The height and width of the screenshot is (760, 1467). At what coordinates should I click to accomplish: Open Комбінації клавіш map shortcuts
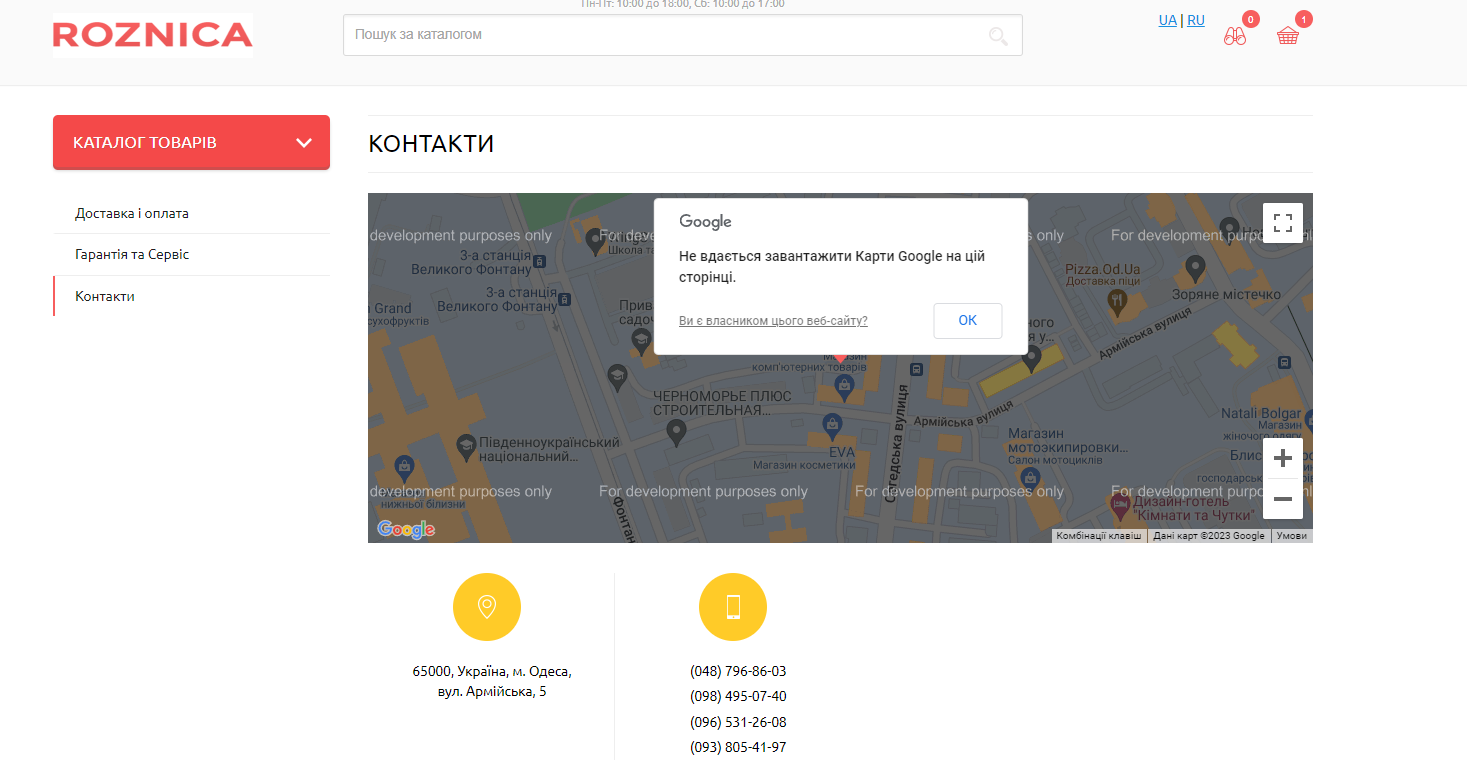[1099, 536]
